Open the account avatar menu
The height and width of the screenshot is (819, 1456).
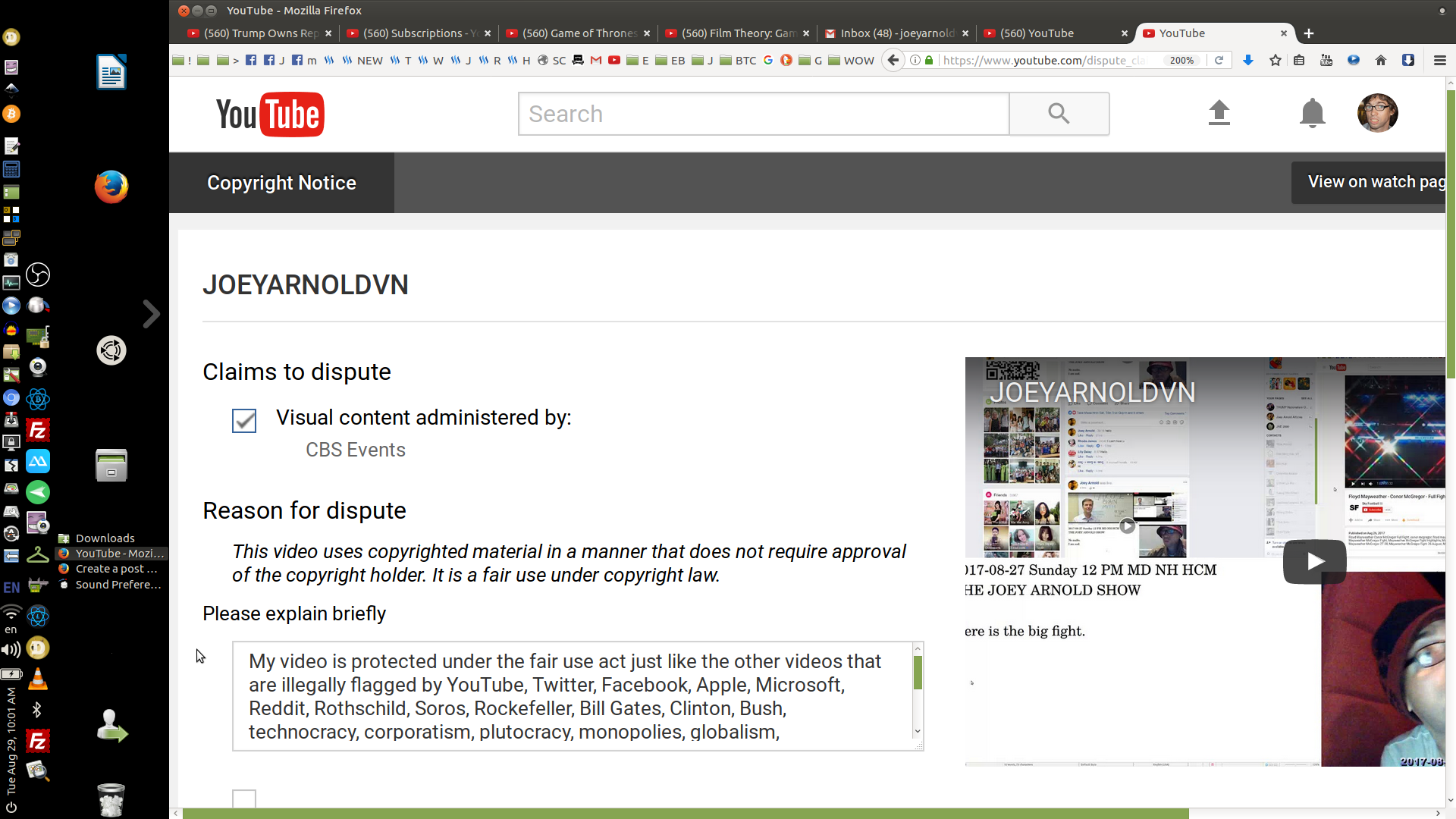tap(1377, 113)
